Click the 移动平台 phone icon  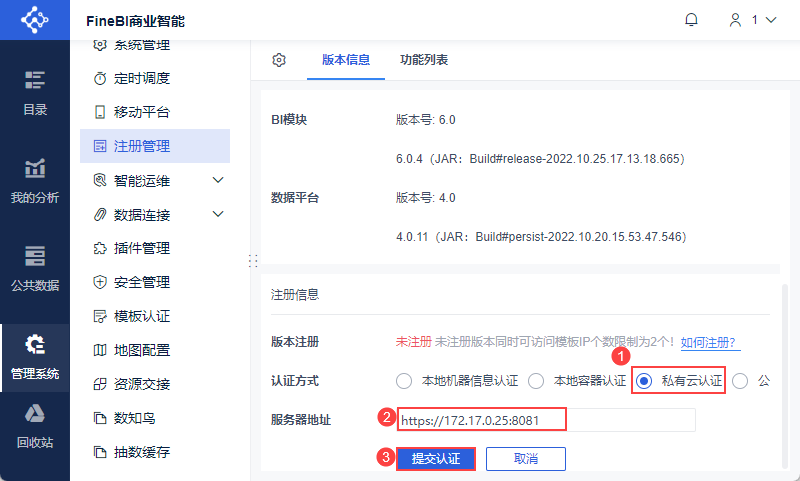[x=100, y=112]
